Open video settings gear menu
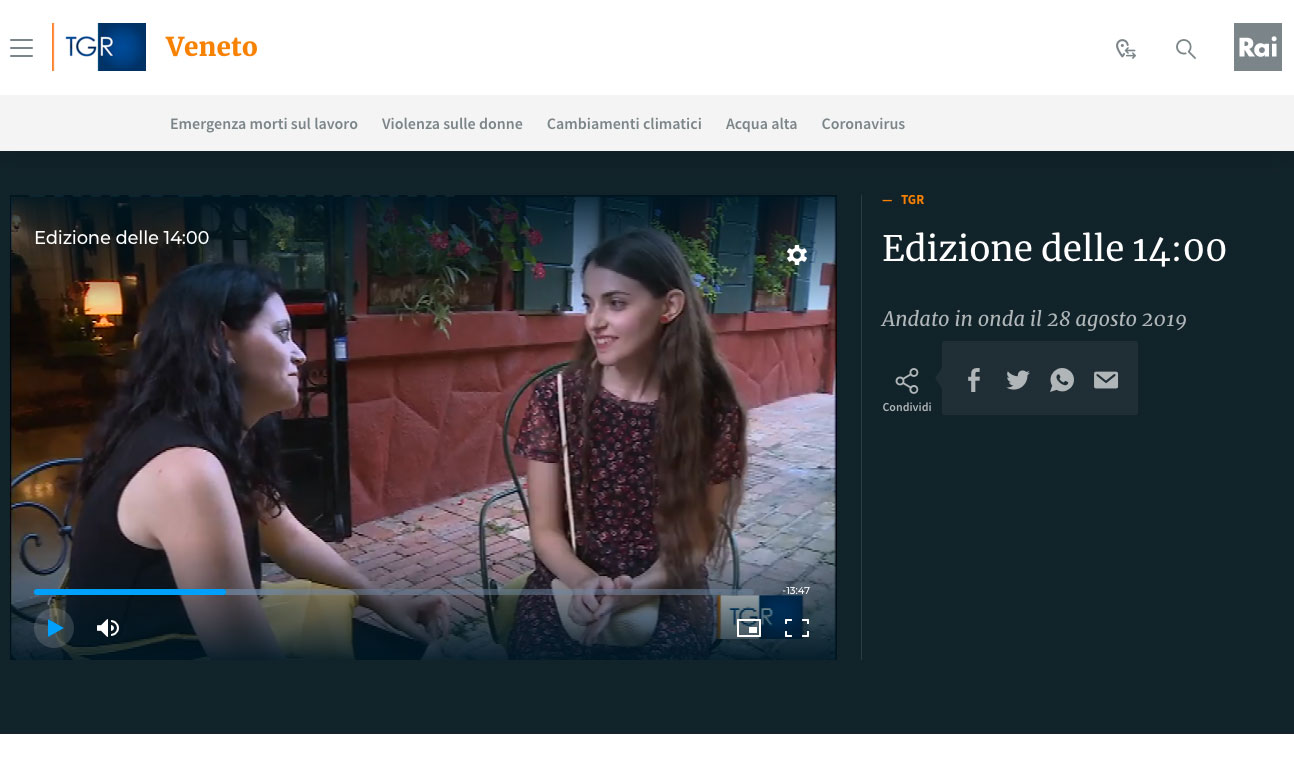This screenshot has width=1294, height=773. coord(797,255)
